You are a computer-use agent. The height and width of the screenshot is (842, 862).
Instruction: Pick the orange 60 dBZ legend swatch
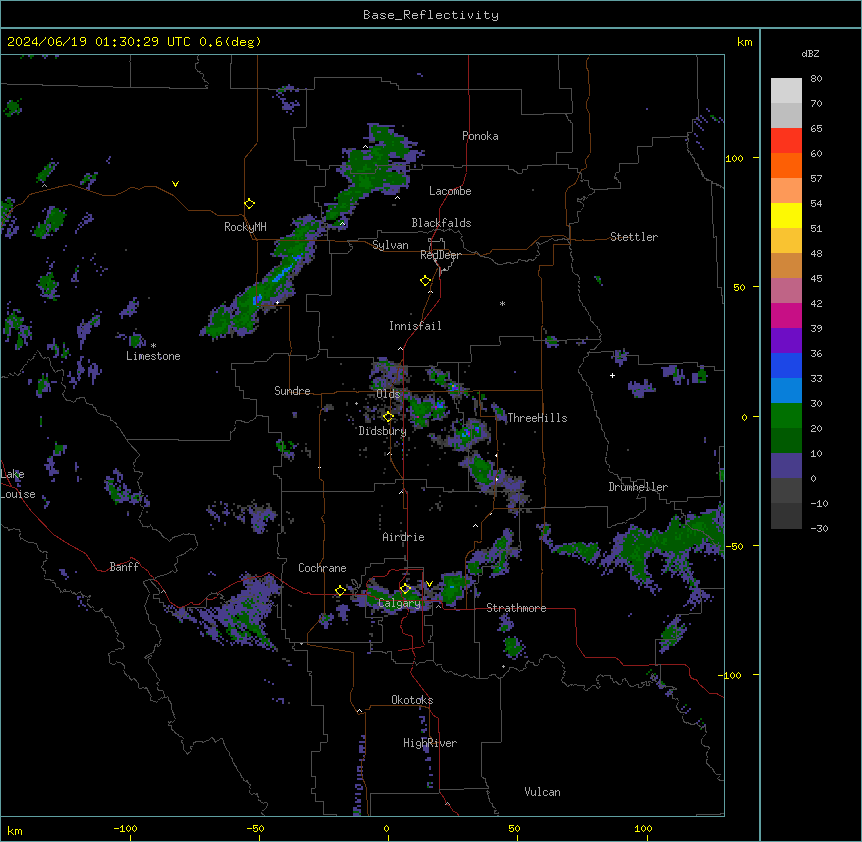pos(786,165)
